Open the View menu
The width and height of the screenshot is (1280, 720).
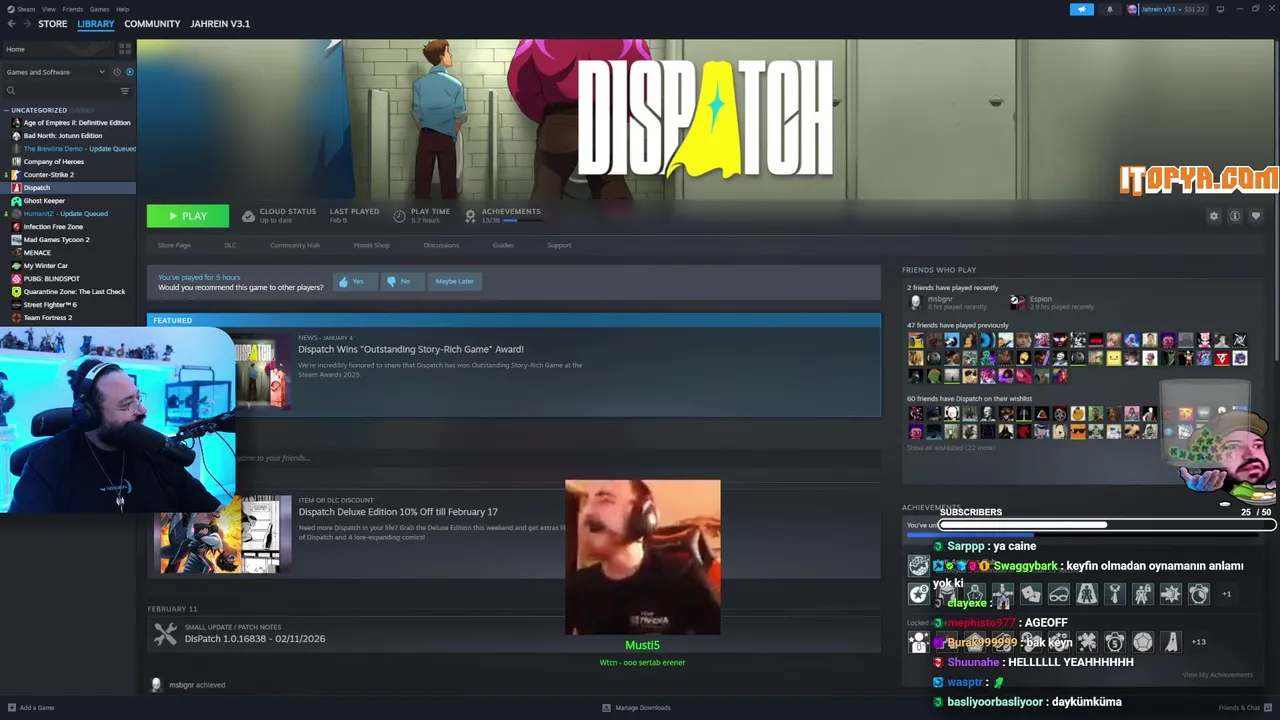tap(48, 9)
